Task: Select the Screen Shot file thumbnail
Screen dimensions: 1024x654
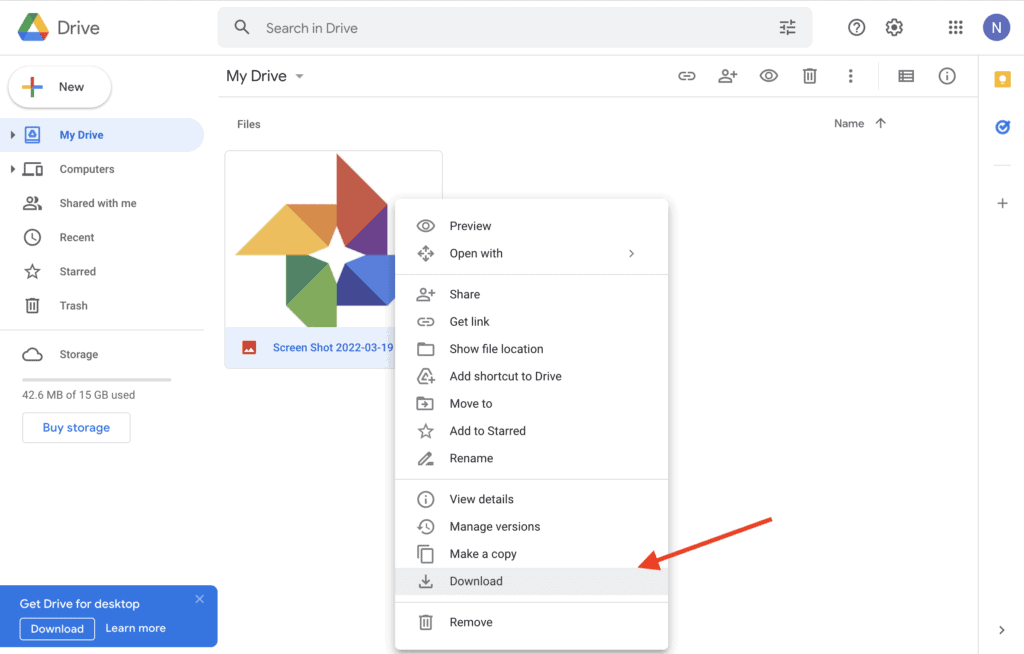Action: coord(310,240)
